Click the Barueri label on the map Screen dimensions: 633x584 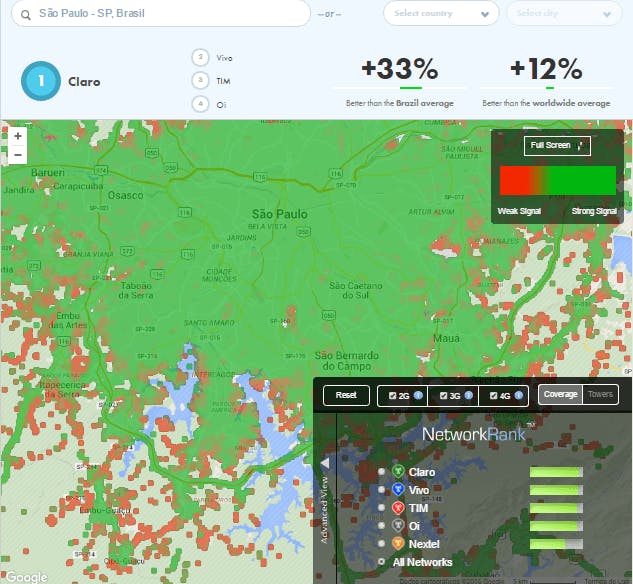(48, 173)
